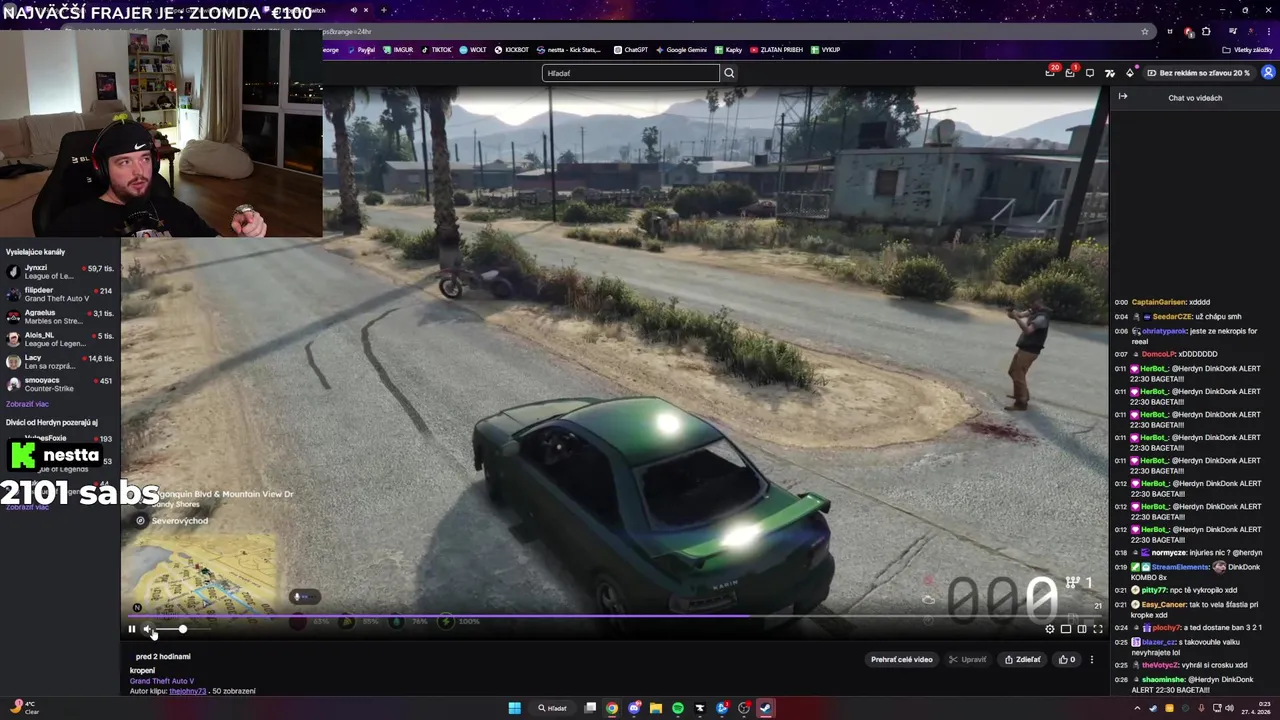The height and width of the screenshot is (720, 1280).
Task: Open the Twitch icon with 1 badge
Action: (1070, 73)
